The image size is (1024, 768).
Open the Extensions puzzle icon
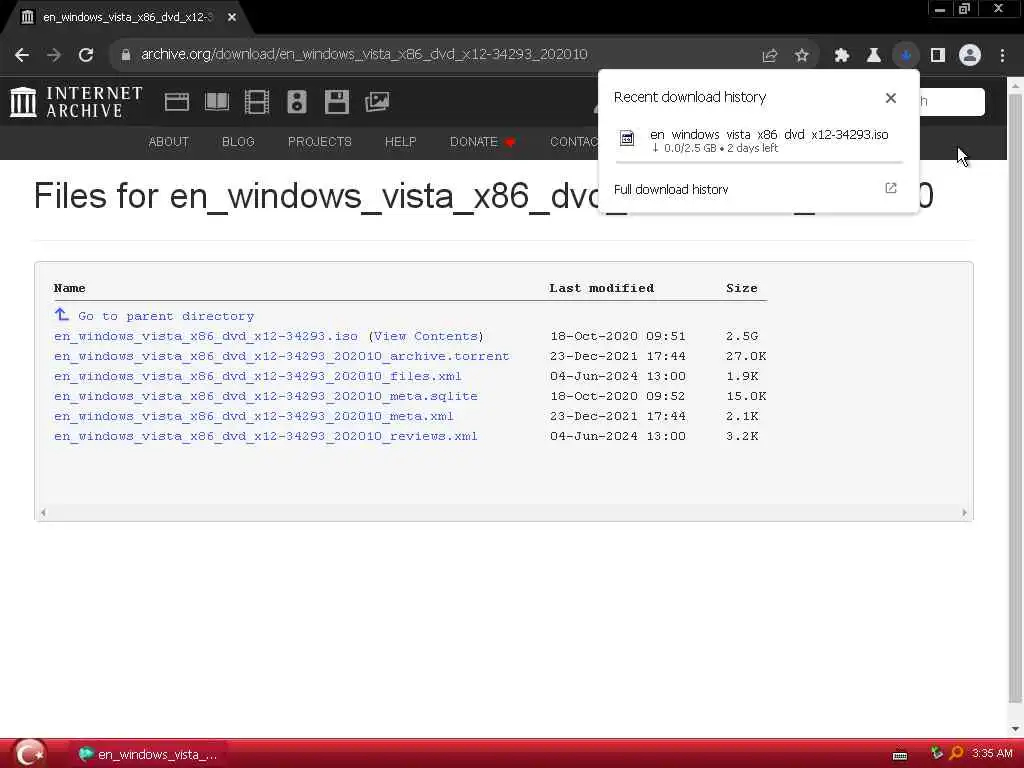pyautogui.click(x=842, y=56)
